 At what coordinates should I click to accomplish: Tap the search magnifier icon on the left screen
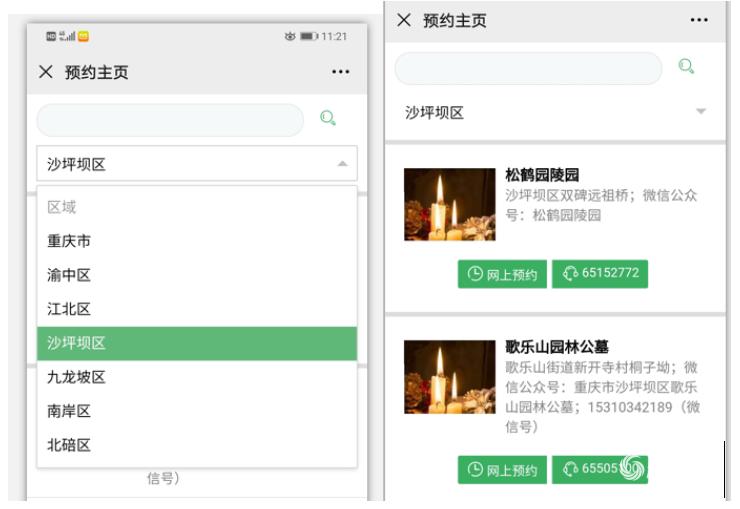pyautogui.click(x=328, y=117)
